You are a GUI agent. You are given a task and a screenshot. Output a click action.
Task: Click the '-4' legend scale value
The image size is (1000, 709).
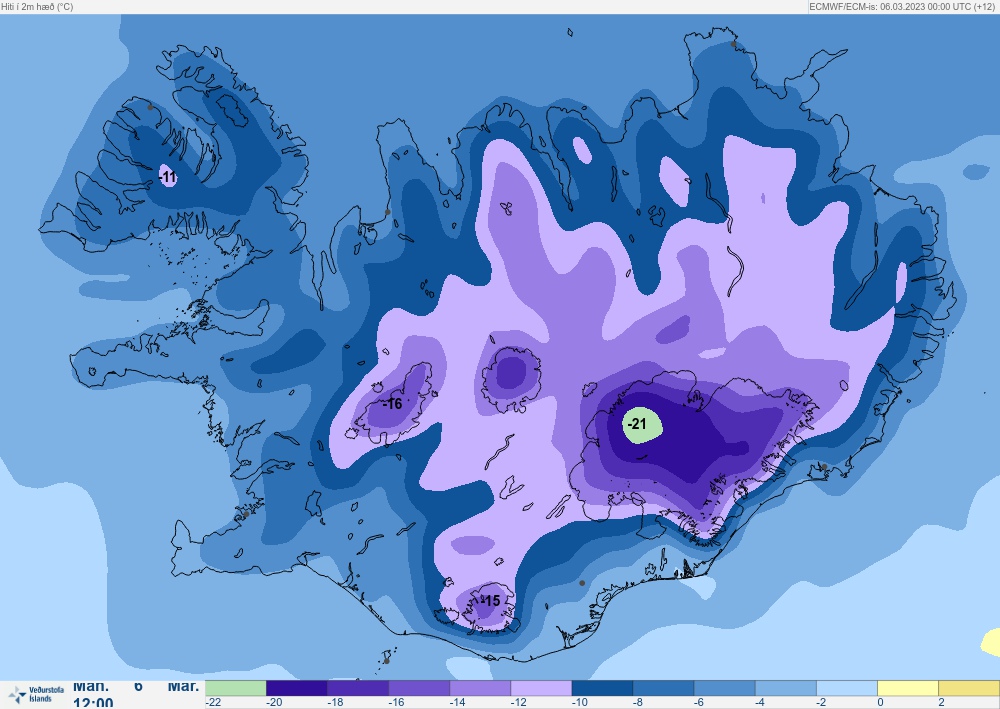click(761, 702)
